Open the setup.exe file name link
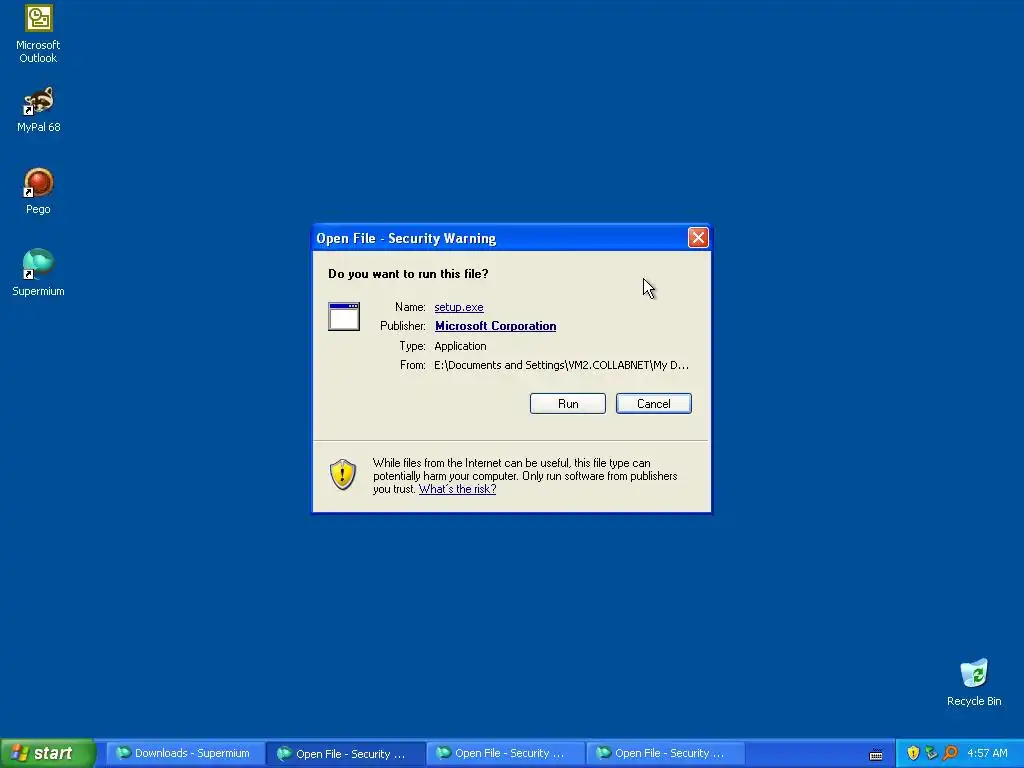Image resolution: width=1024 pixels, height=768 pixels. click(x=458, y=307)
